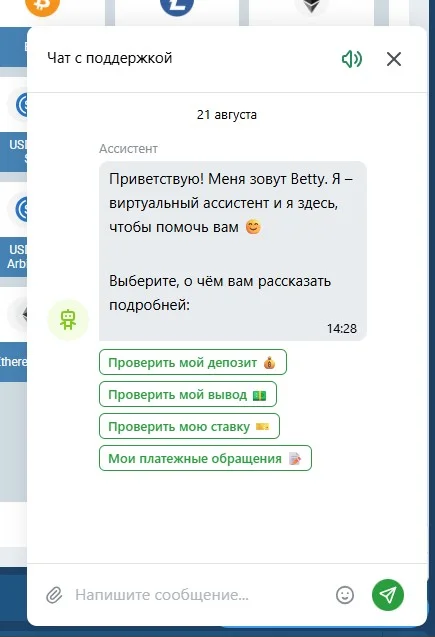This screenshot has height=637, width=435.
Task: Close the support chat window
Action: (394, 59)
